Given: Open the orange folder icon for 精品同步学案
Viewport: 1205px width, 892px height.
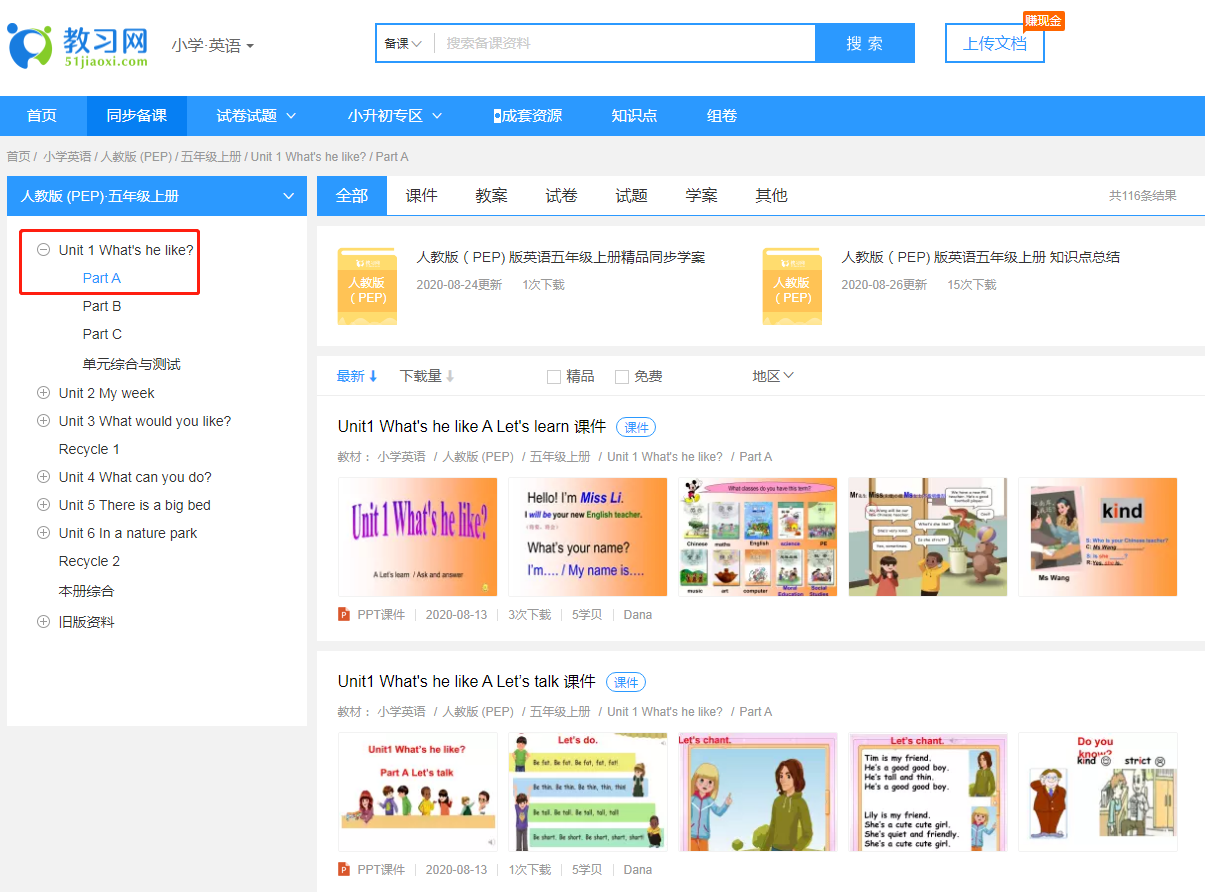Looking at the screenshot, I should 367,286.
